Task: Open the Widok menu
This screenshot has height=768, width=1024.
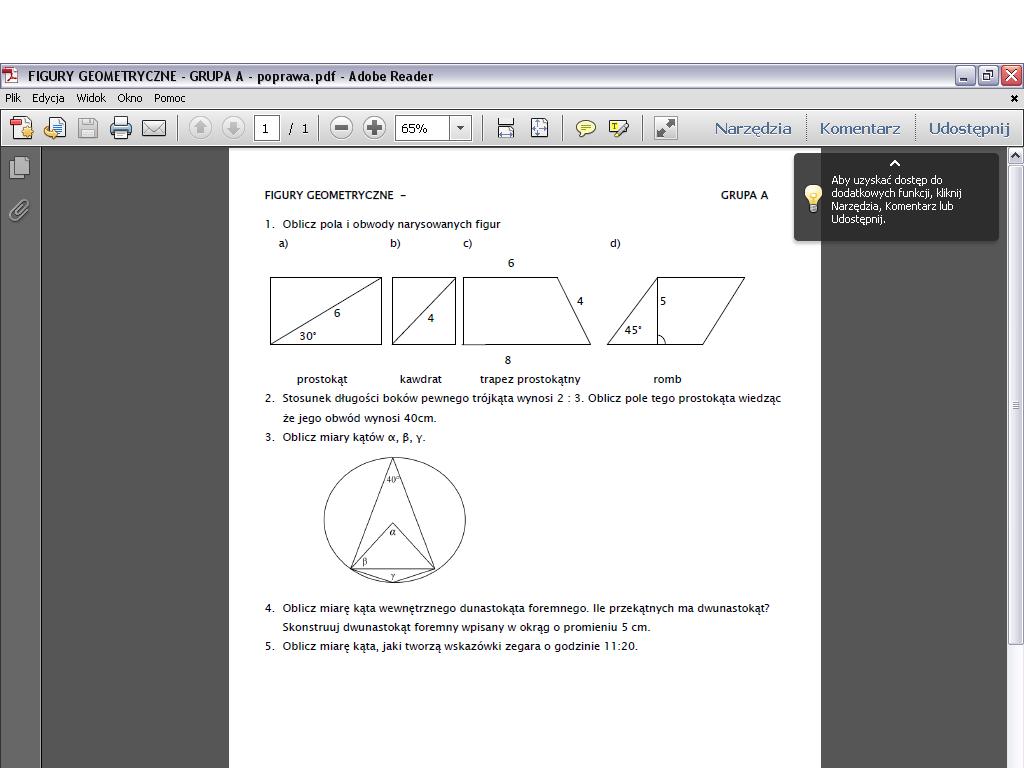Action: [x=91, y=98]
